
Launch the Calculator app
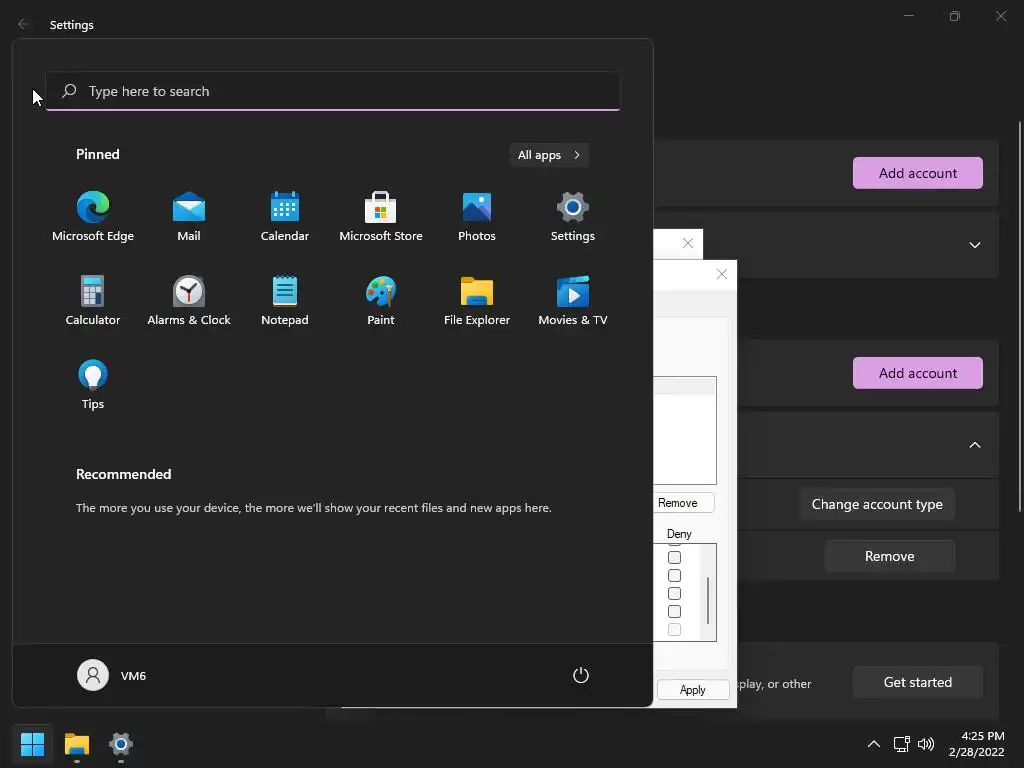pyautogui.click(x=93, y=300)
